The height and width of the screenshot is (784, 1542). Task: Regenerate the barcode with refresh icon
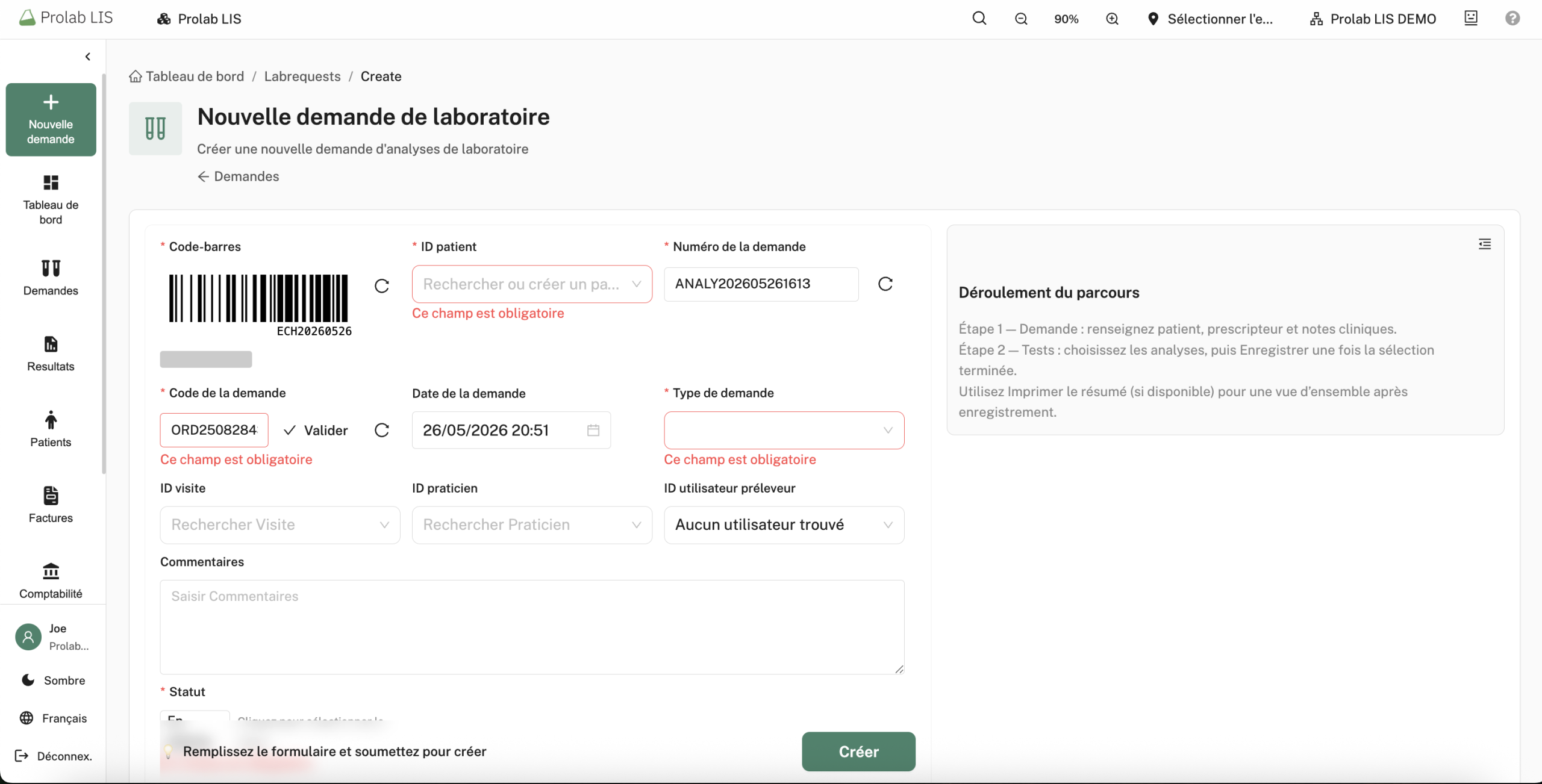pos(382,285)
